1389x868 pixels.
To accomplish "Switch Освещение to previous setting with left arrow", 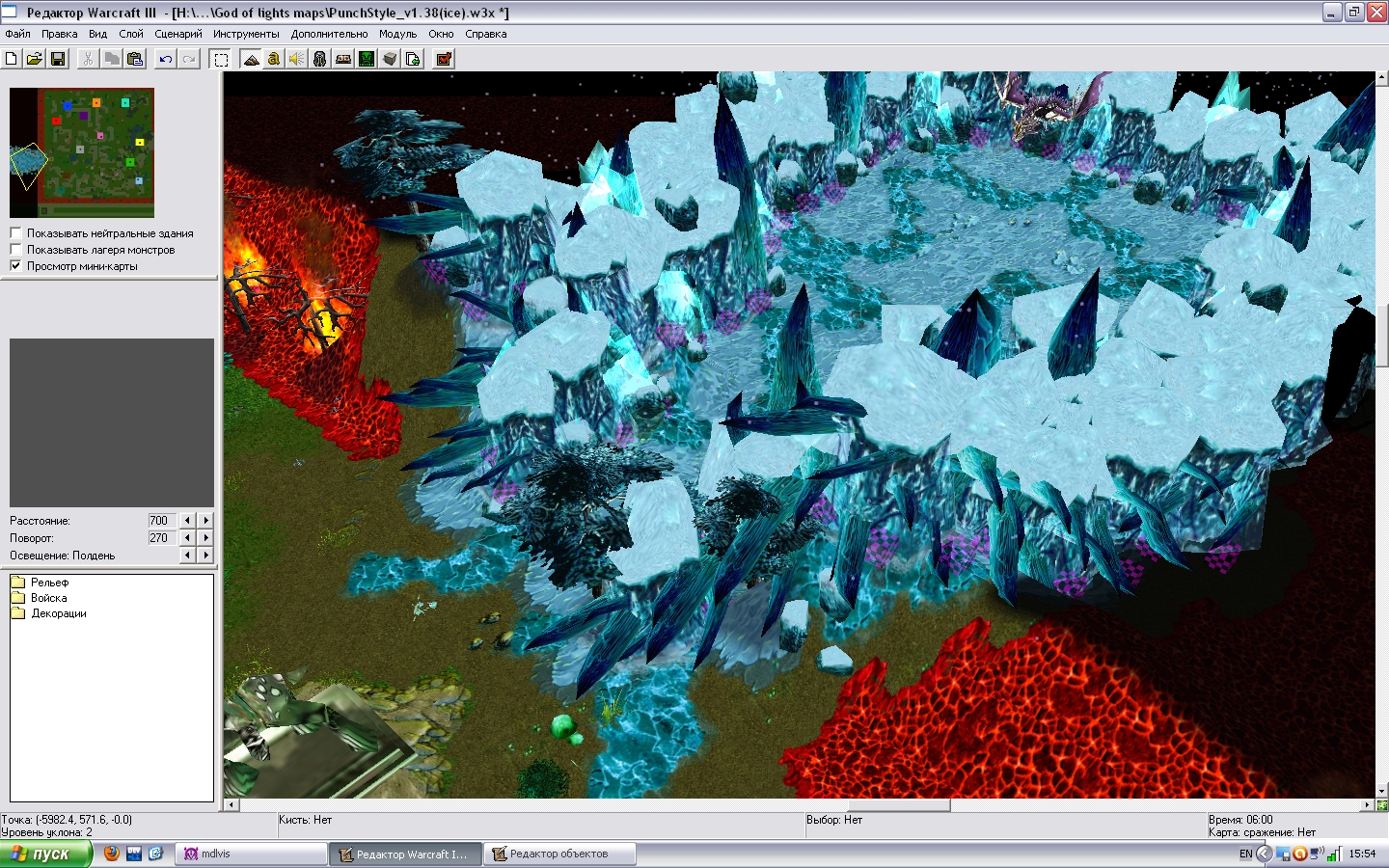I will tap(188, 556).
